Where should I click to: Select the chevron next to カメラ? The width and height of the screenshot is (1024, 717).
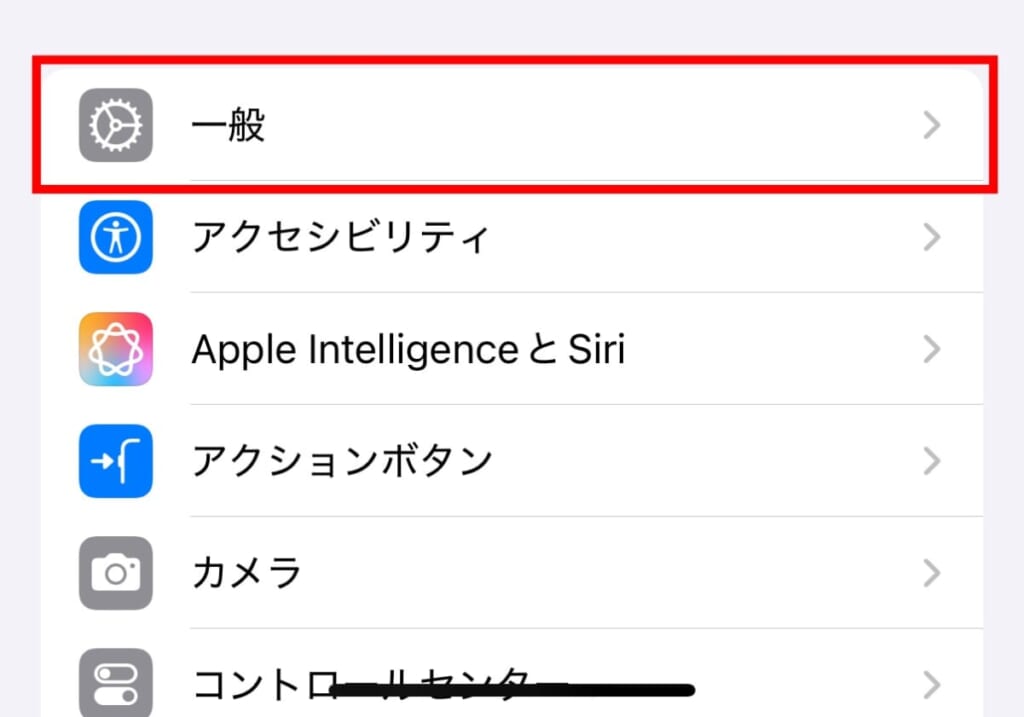tap(932, 573)
